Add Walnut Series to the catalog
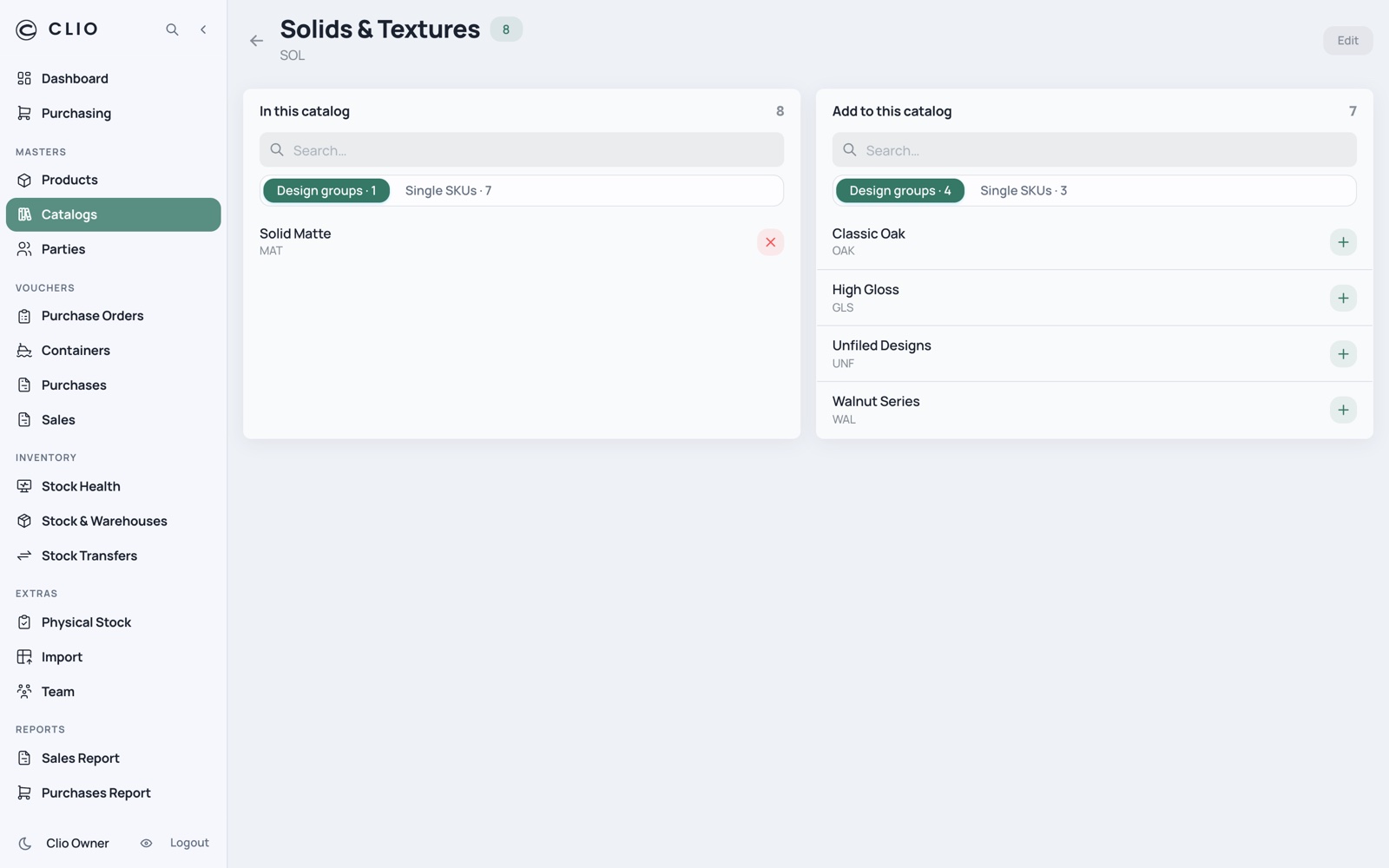The height and width of the screenshot is (868, 1389). pyautogui.click(x=1343, y=410)
